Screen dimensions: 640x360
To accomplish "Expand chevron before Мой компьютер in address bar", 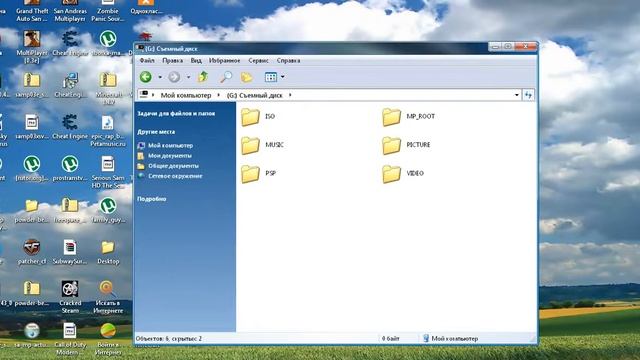I will 153,95.
